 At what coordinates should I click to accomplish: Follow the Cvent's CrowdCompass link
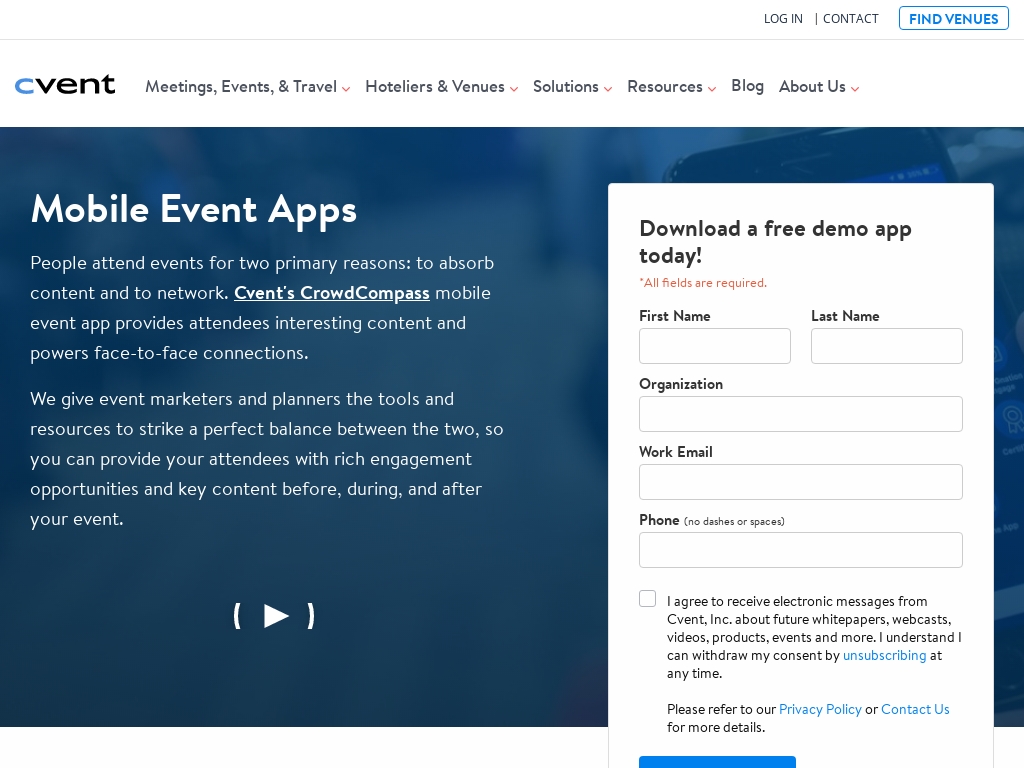point(332,293)
